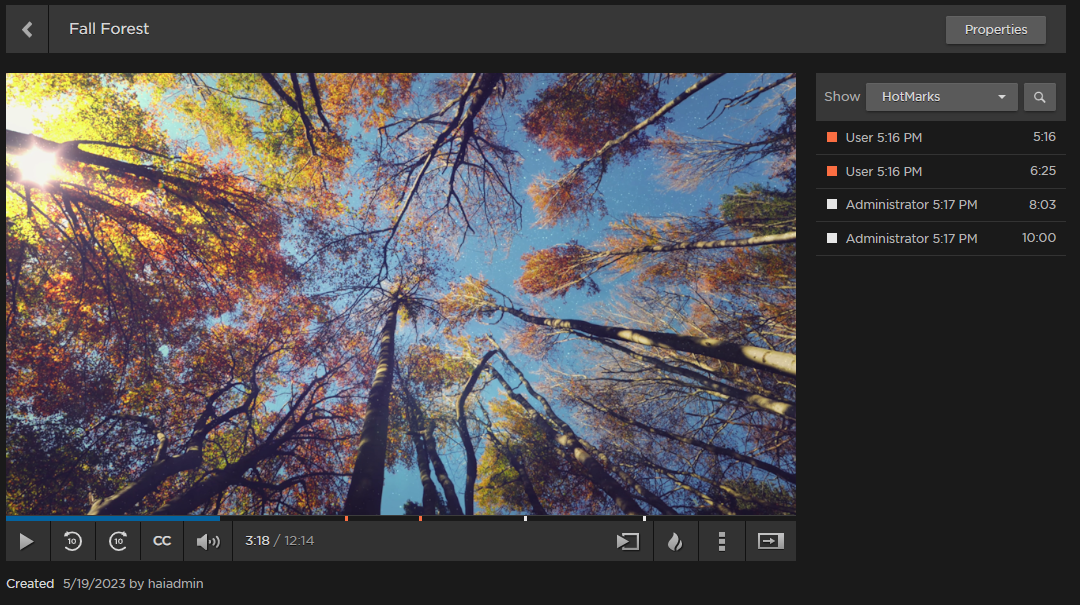This screenshot has width=1080, height=605.
Task: Click the share-to-screen icon in the player bar
Action: coord(628,541)
